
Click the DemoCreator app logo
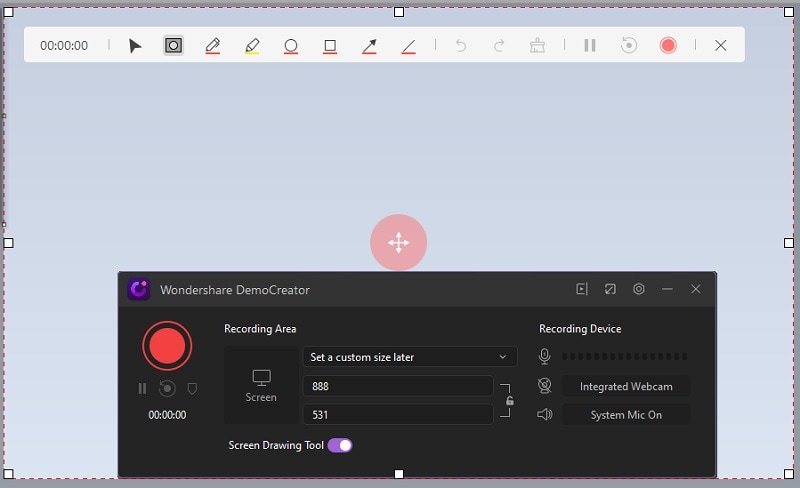click(x=139, y=289)
